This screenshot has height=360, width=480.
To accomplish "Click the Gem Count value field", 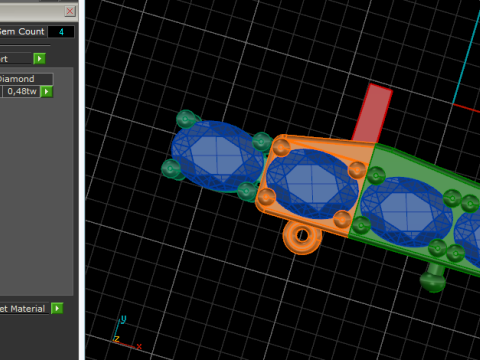I will coord(61,32).
